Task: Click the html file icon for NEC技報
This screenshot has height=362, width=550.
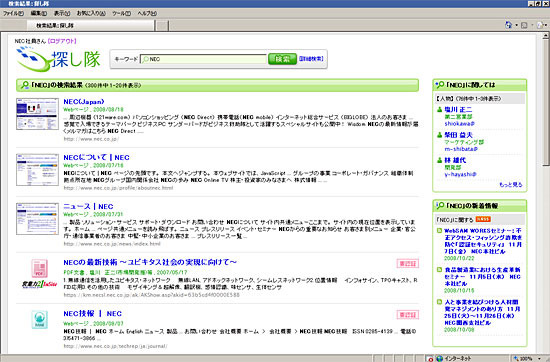Action: (40, 320)
